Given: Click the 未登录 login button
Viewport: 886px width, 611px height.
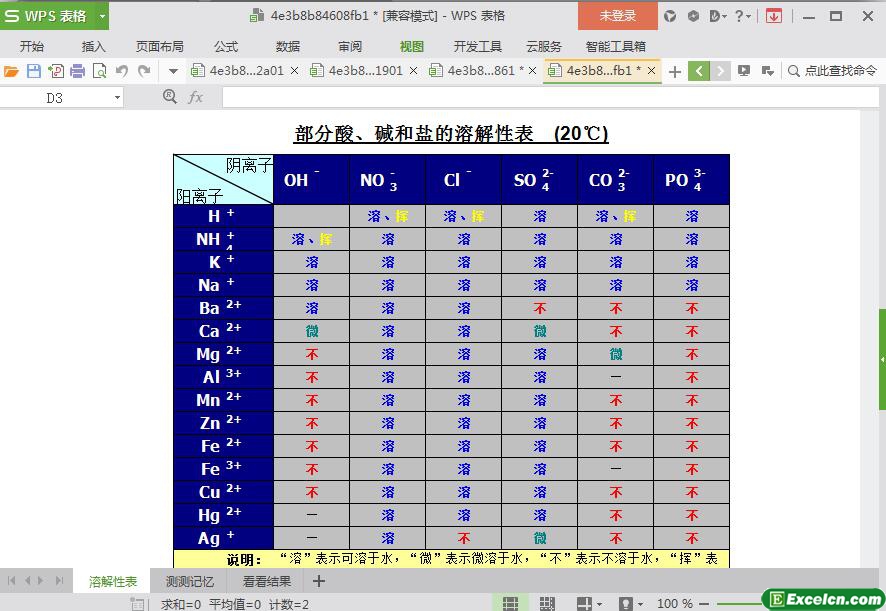Looking at the screenshot, I should [x=618, y=16].
